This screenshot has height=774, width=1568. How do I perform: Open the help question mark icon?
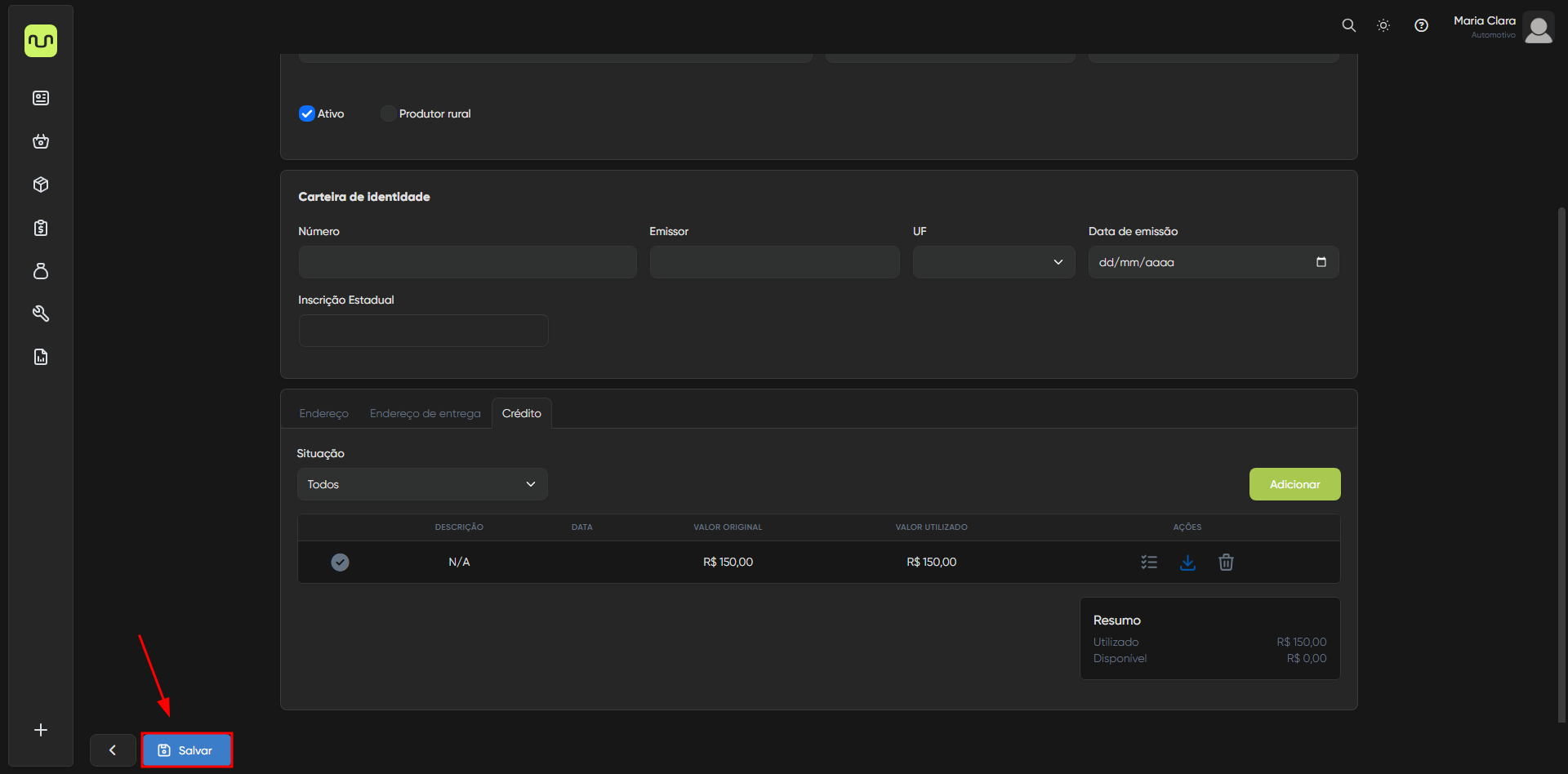[x=1421, y=25]
